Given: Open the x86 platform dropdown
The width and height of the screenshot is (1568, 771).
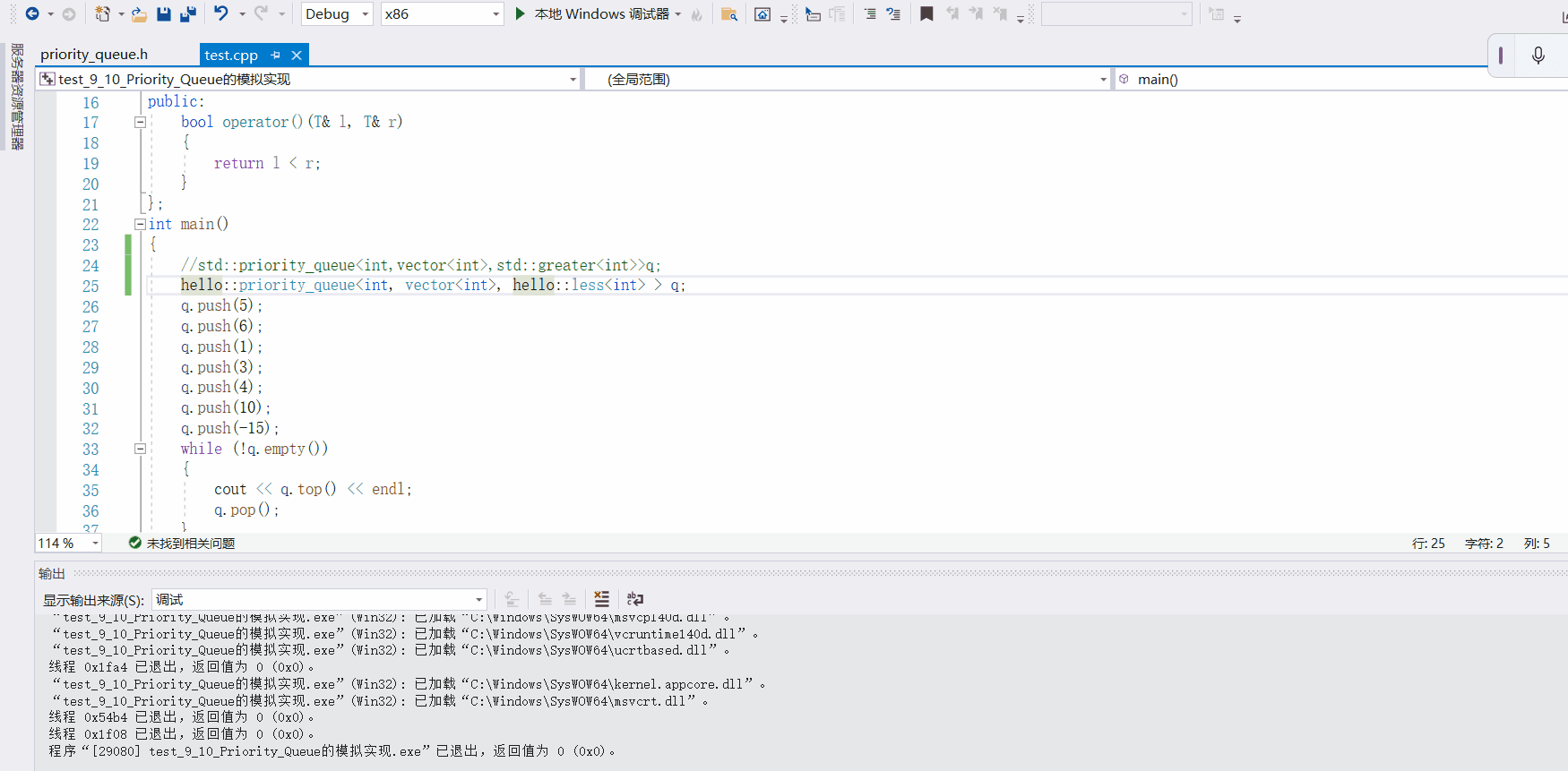Looking at the screenshot, I should point(442,13).
